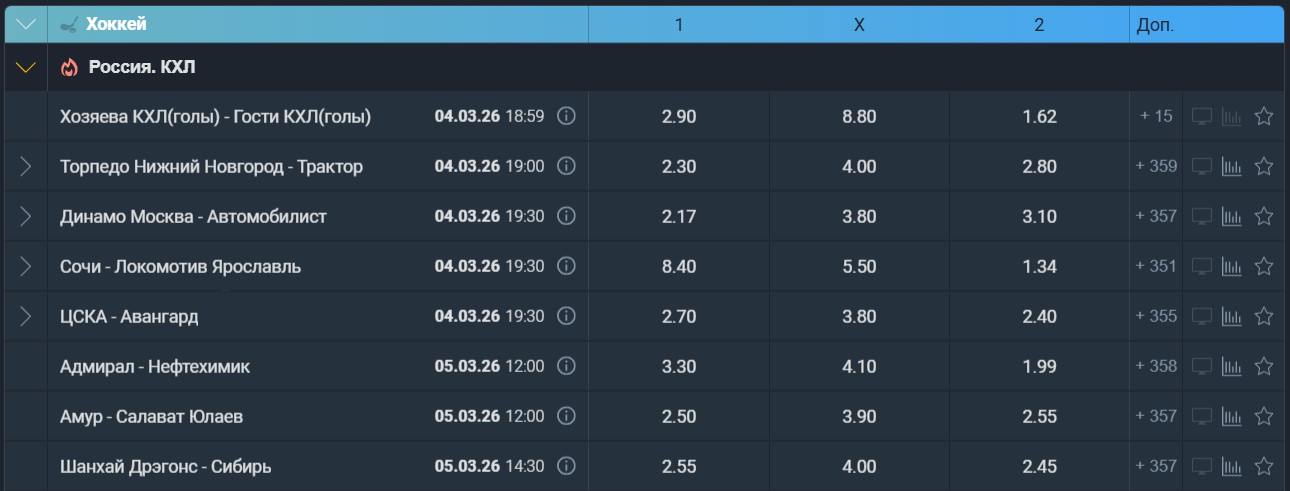The image size is (1290, 491).
Task: Expand the Динамо Москва - Автомобилист row
Action: point(26,216)
